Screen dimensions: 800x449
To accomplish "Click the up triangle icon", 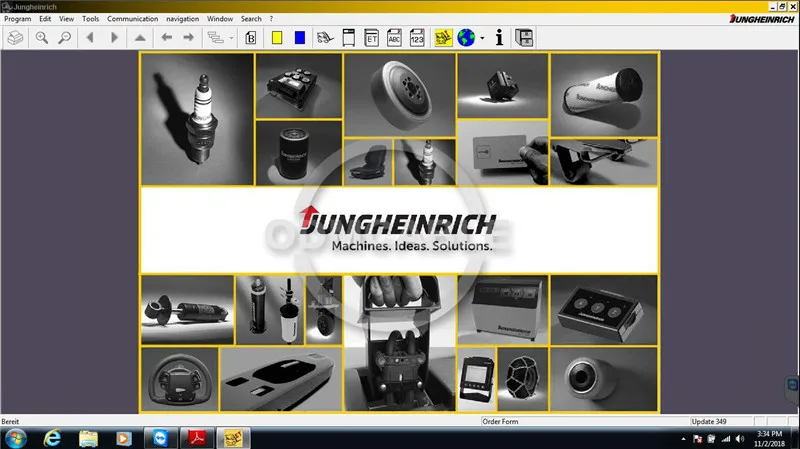I will point(140,38).
